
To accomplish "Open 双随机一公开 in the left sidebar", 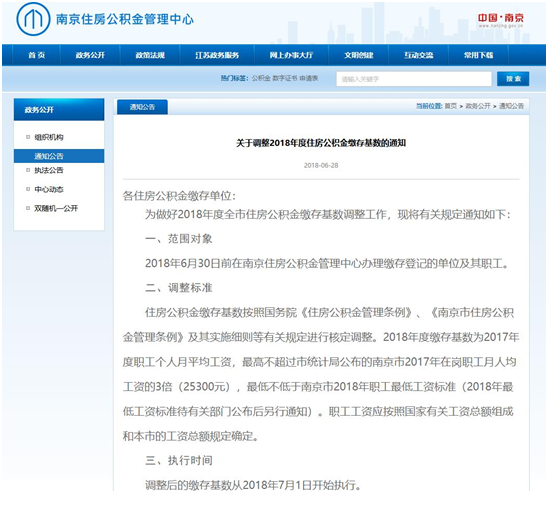I will tap(56, 208).
